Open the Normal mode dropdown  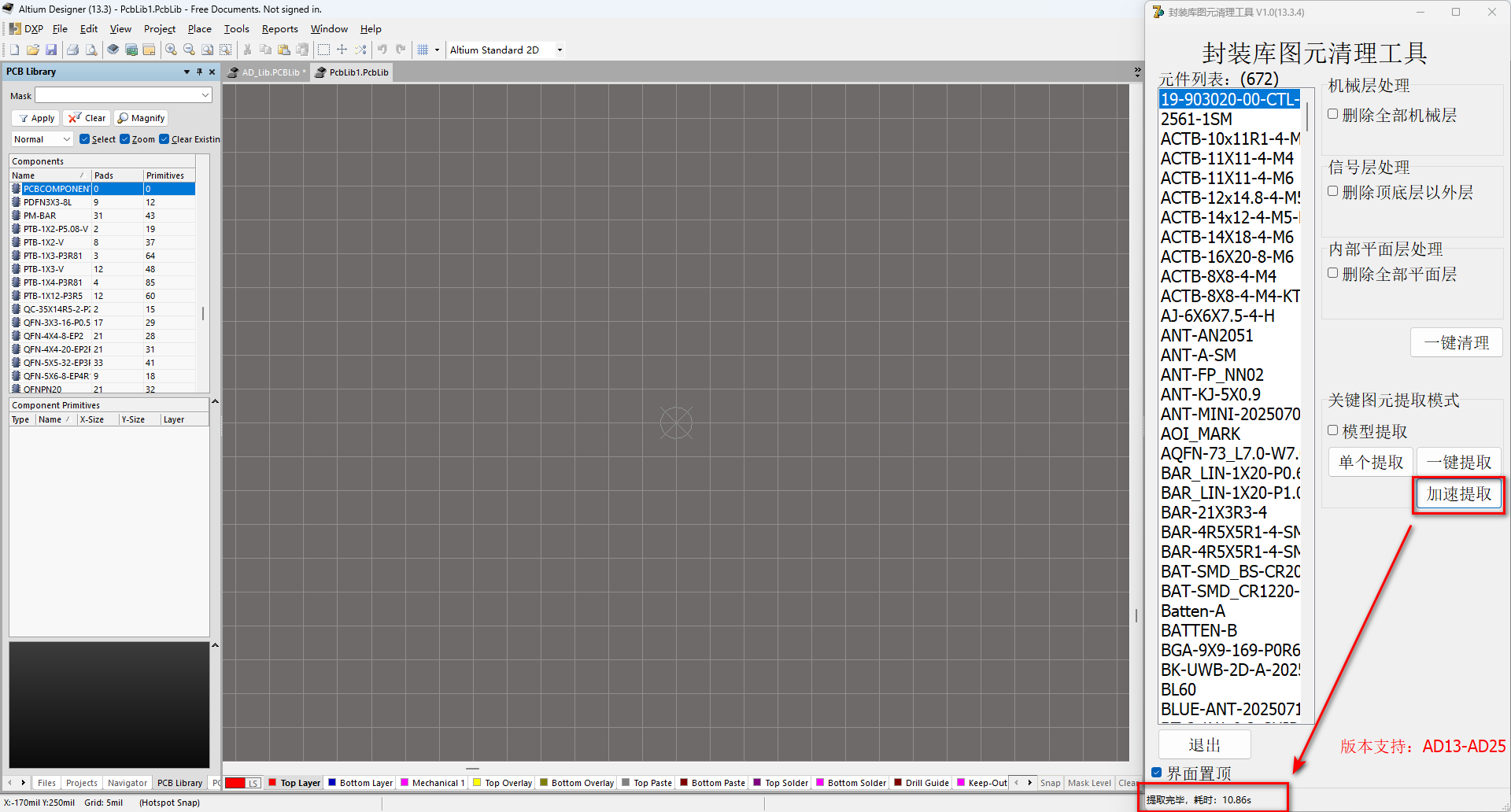[42, 139]
